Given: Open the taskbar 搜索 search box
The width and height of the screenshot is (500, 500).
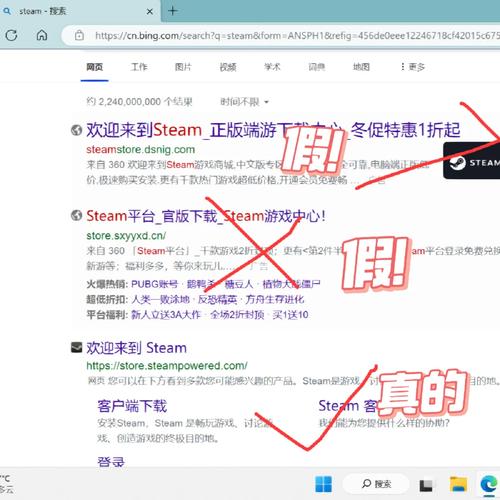Looking at the screenshot, I should click(376, 484).
